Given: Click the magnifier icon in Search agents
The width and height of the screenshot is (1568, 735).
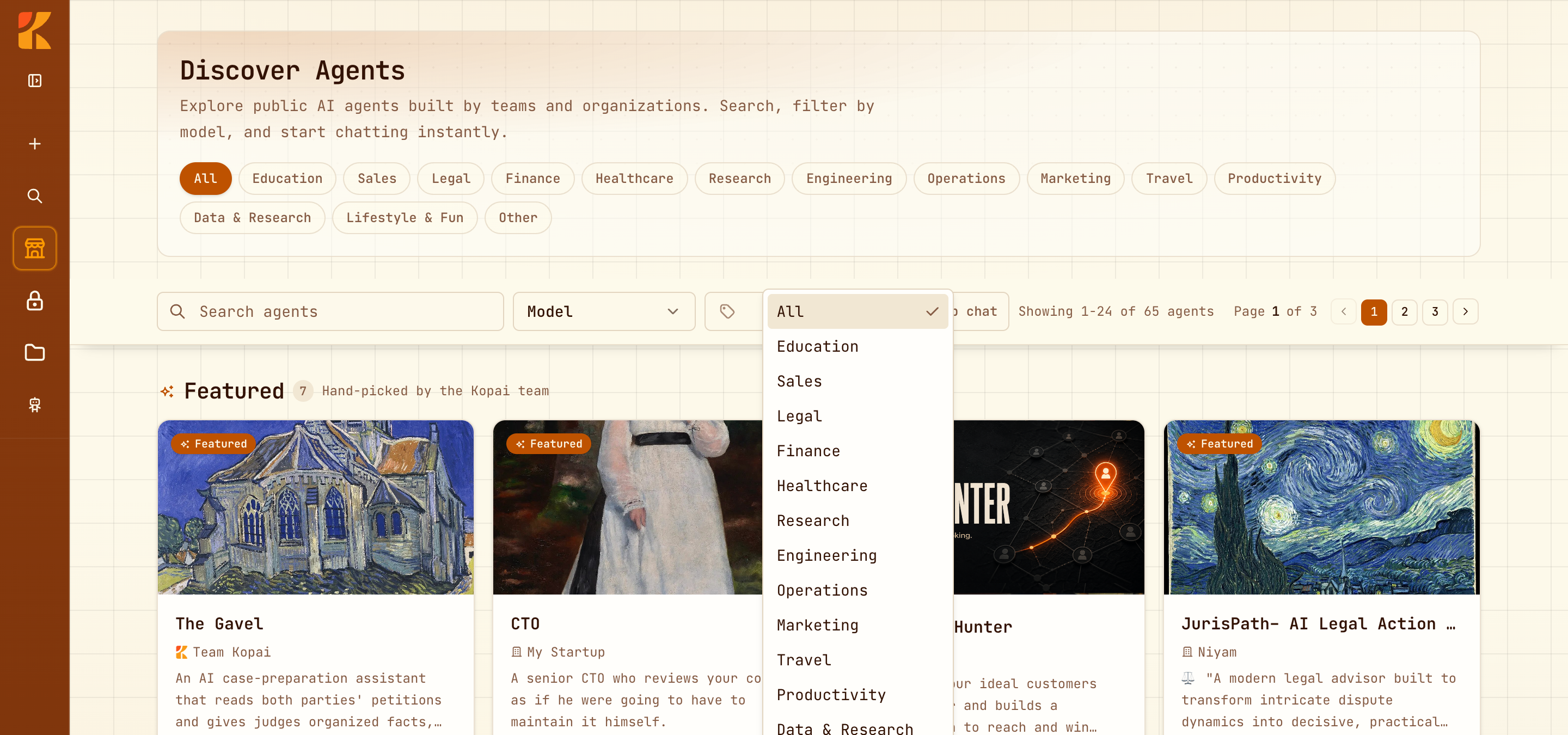Looking at the screenshot, I should pyautogui.click(x=177, y=311).
